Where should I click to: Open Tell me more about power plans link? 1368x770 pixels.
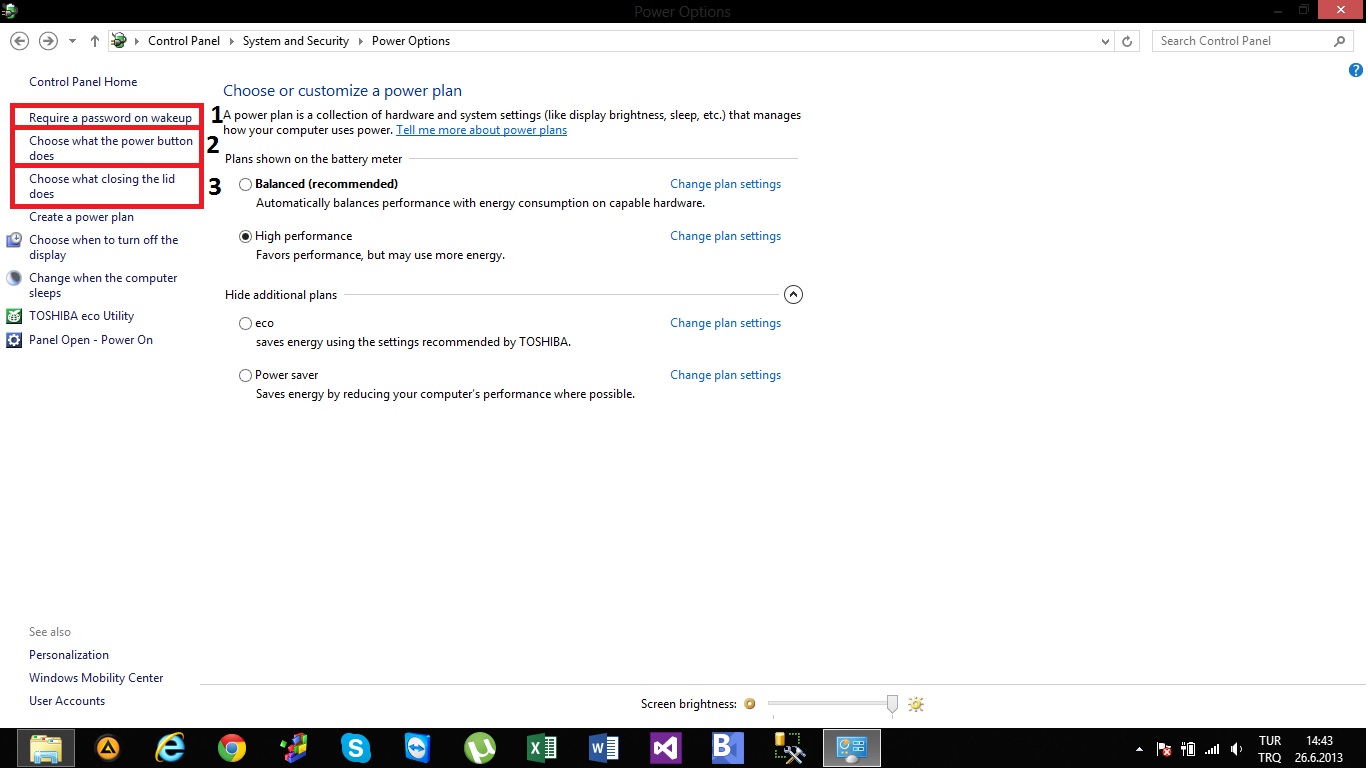481,130
